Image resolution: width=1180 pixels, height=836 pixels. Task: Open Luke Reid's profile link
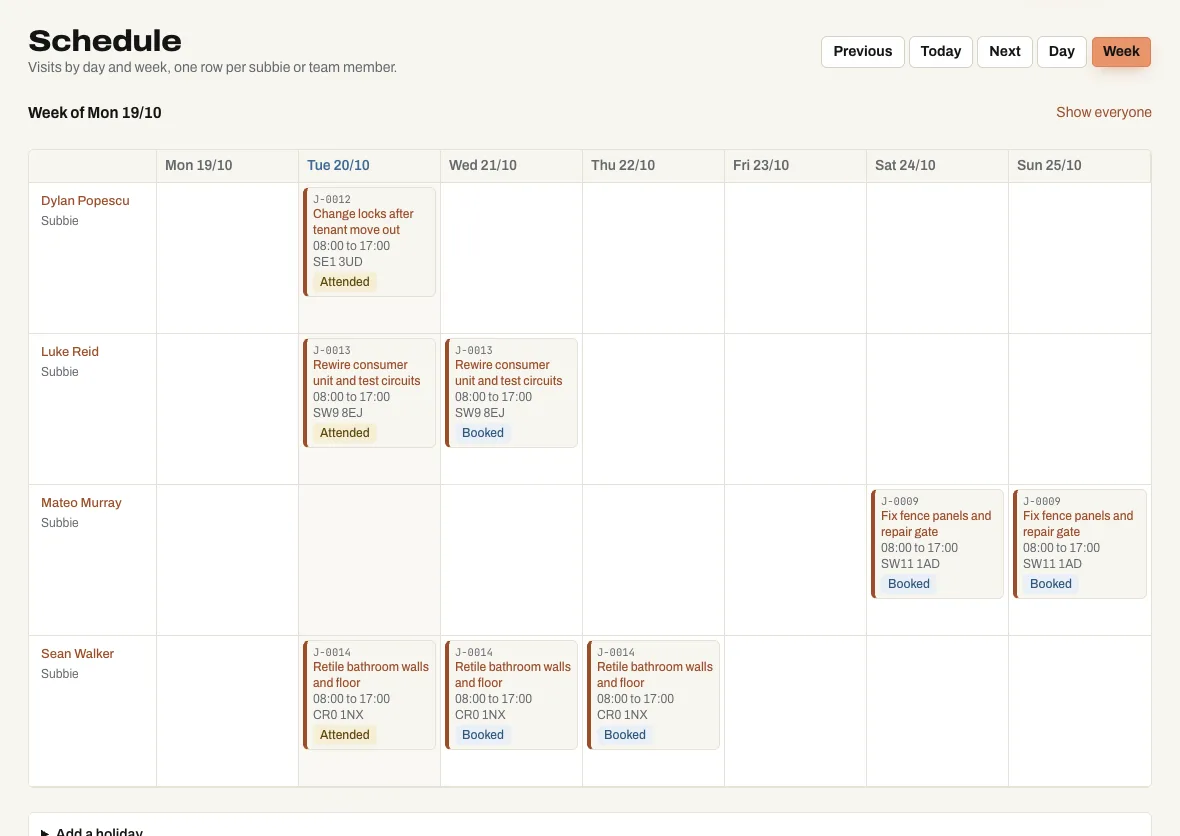pyautogui.click(x=70, y=351)
